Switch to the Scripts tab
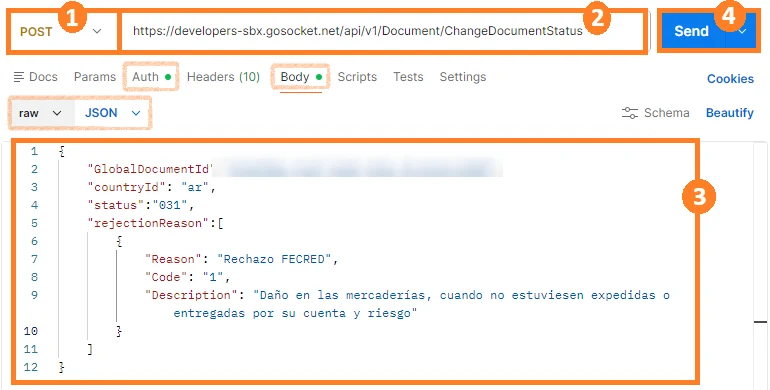770x390 pixels. pyautogui.click(x=357, y=77)
